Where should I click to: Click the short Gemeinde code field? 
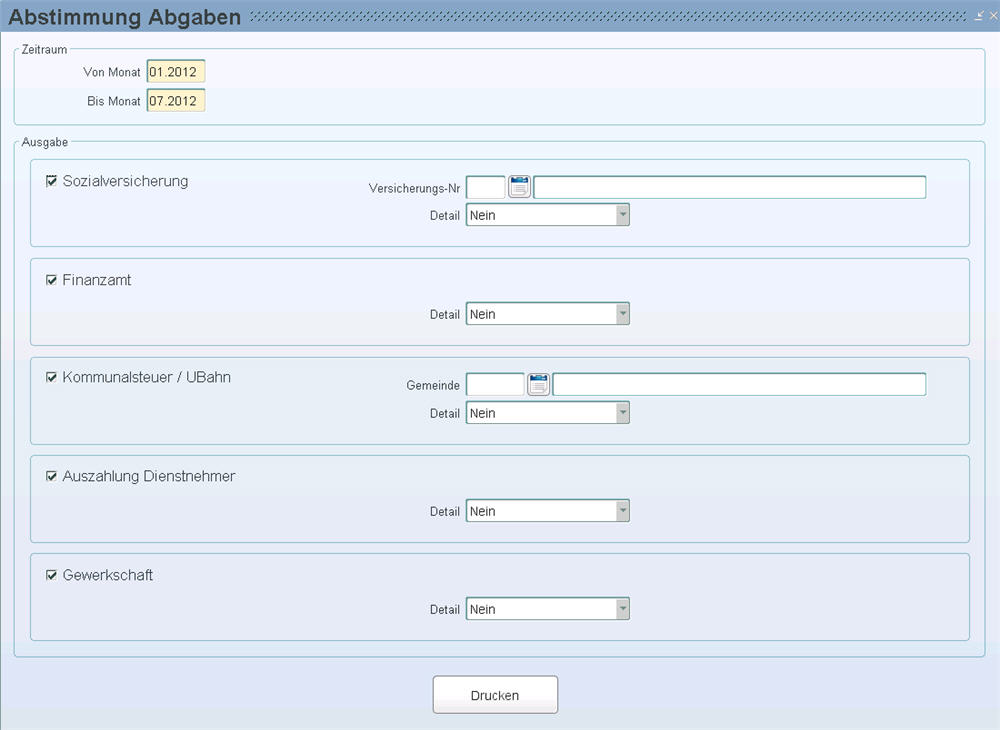[x=495, y=384]
